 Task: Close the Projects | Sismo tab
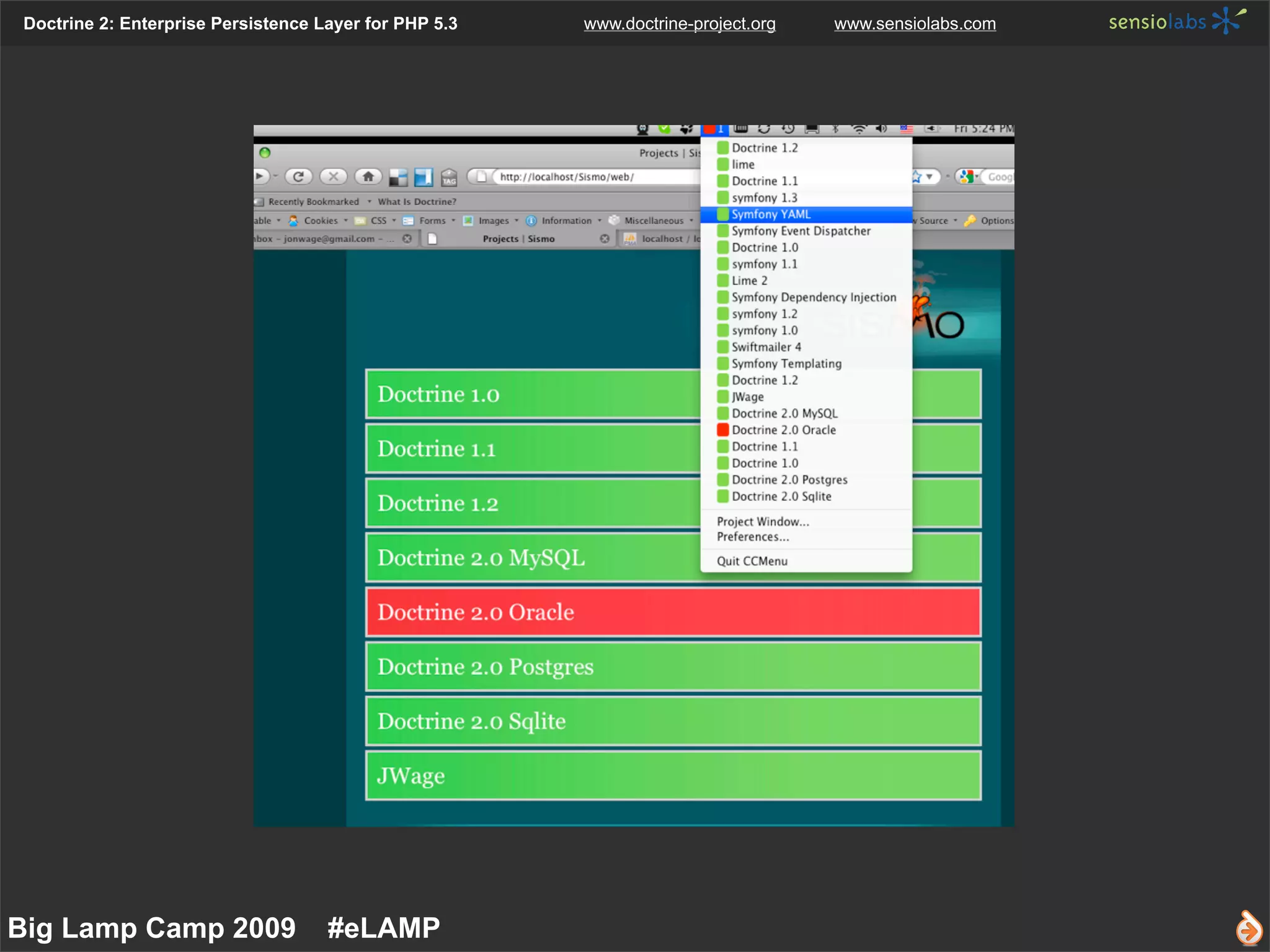605,239
